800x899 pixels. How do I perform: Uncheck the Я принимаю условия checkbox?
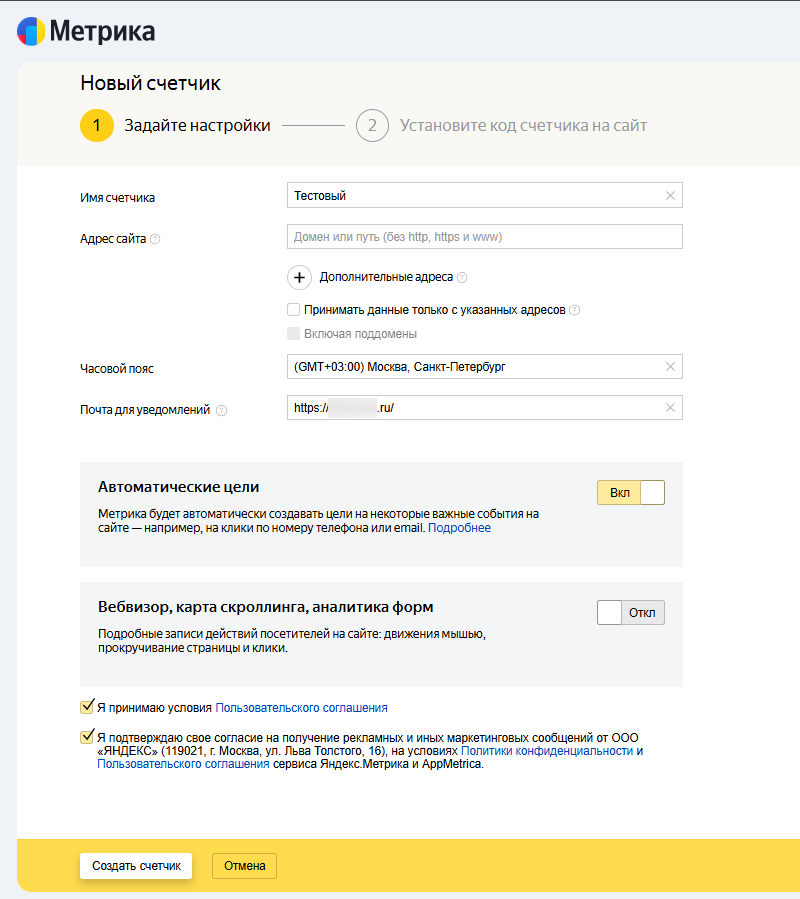click(87, 707)
